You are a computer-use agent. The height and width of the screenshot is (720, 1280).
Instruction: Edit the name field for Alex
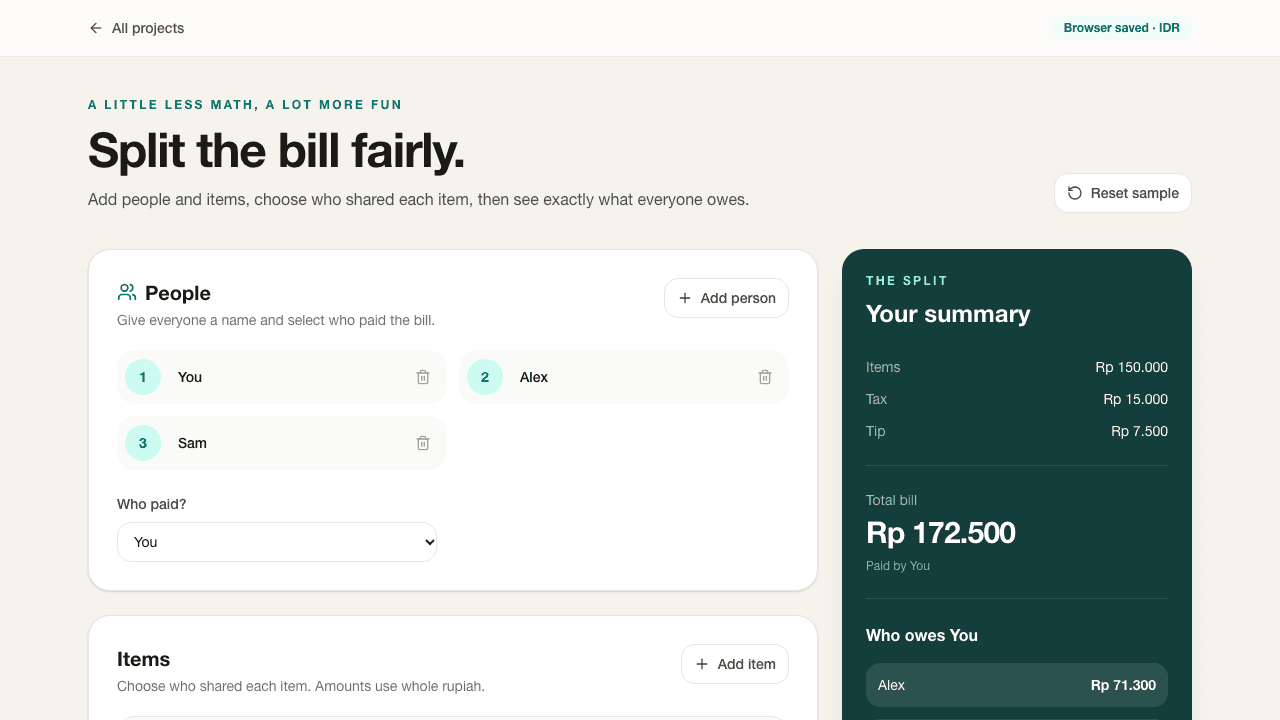(x=629, y=377)
